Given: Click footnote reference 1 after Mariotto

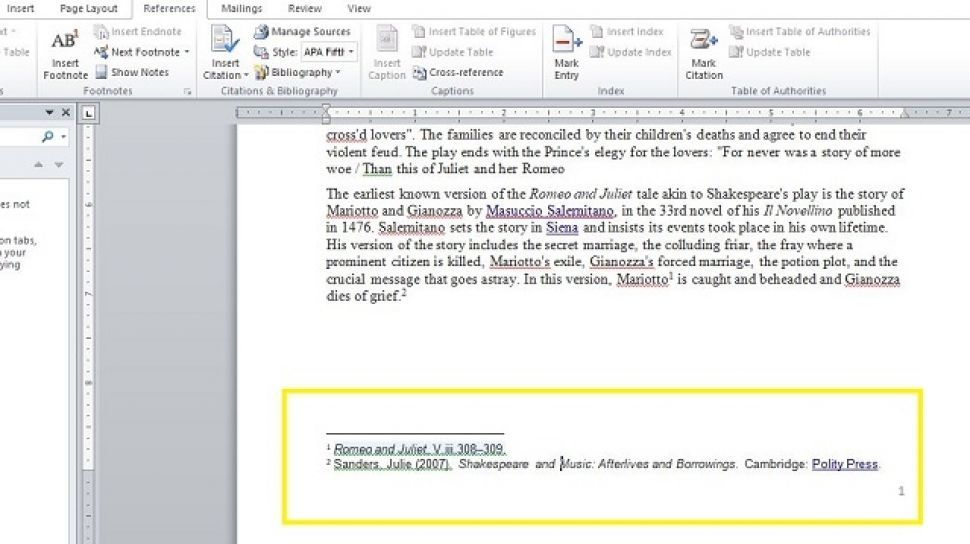Looking at the screenshot, I should 671,276.
